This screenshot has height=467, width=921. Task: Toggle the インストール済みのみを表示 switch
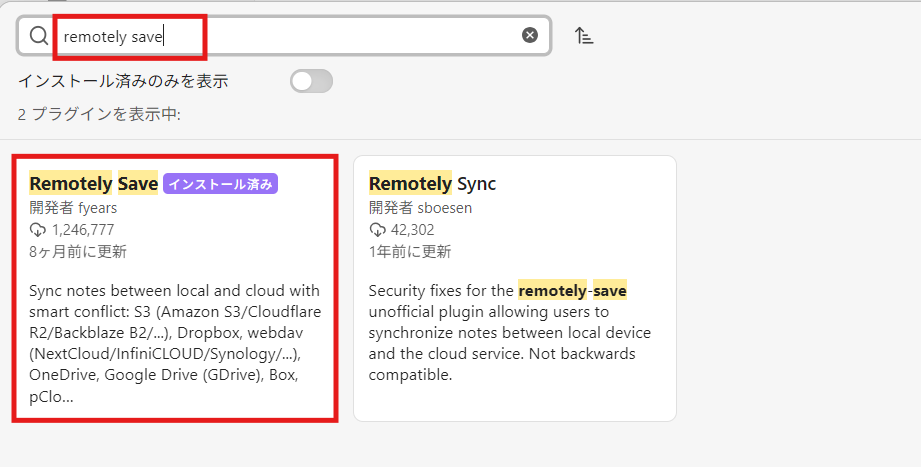(x=311, y=81)
